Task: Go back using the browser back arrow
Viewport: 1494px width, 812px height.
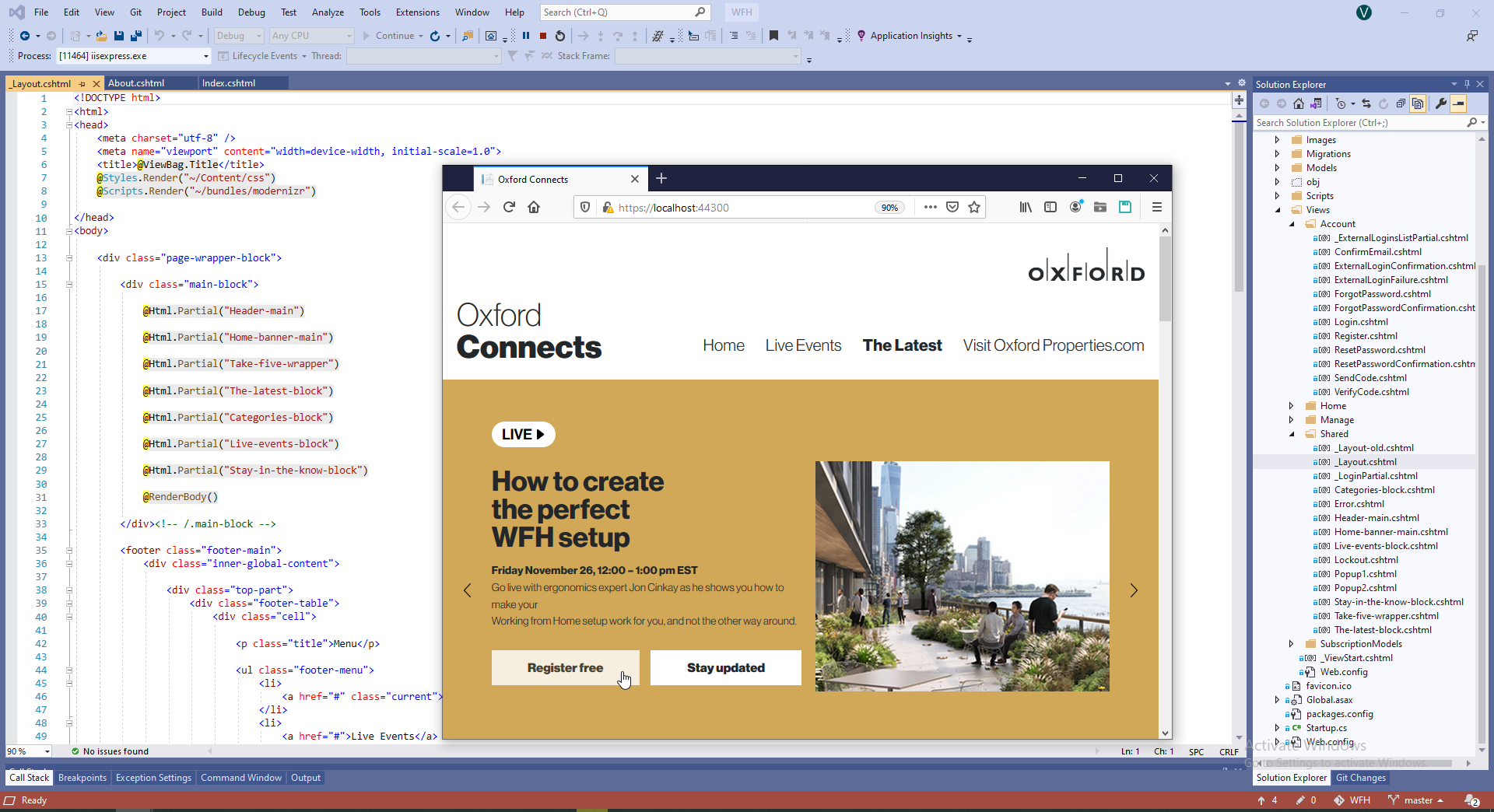Action: 458,207
